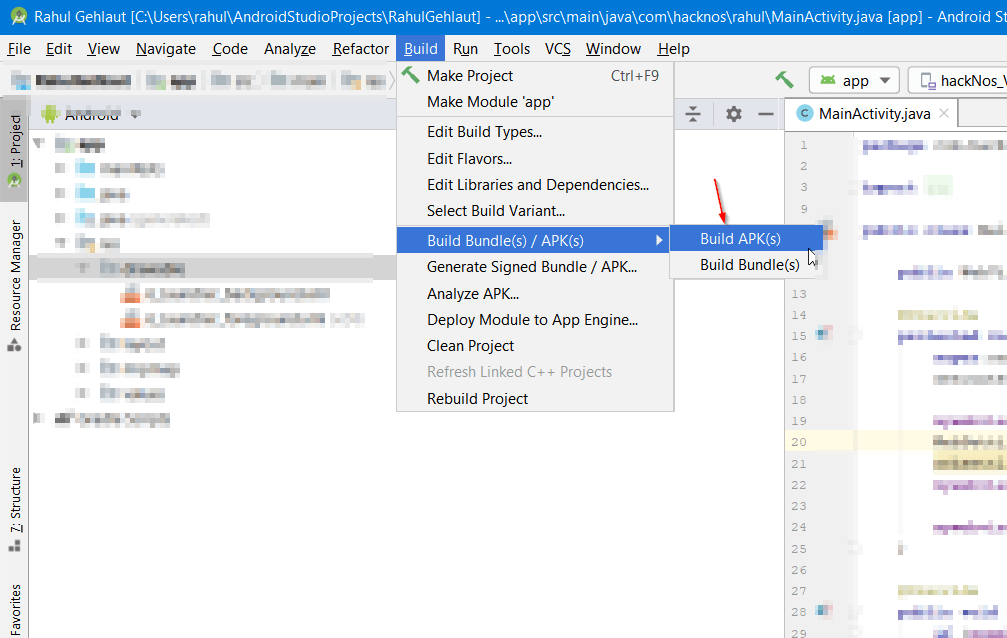Open the File menu
This screenshot has height=638, width=1007.
point(19,49)
